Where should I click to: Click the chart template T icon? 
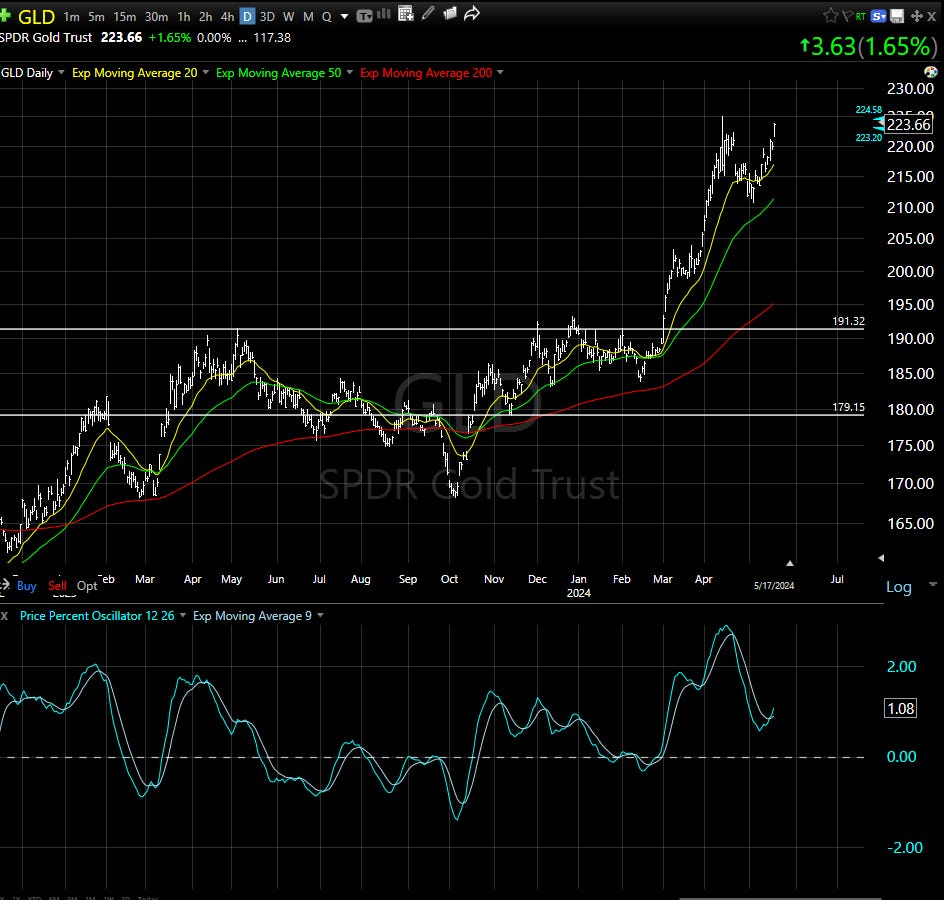point(364,16)
